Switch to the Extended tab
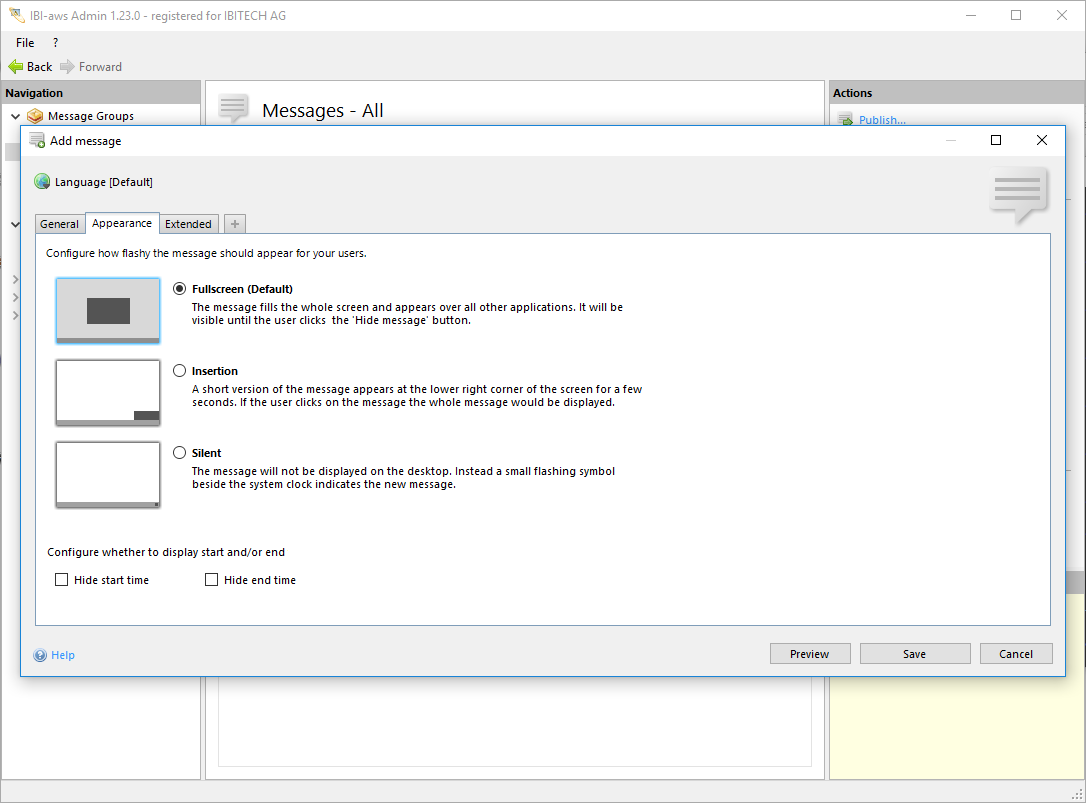The image size is (1086, 803). pyautogui.click(x=188, y=224)
